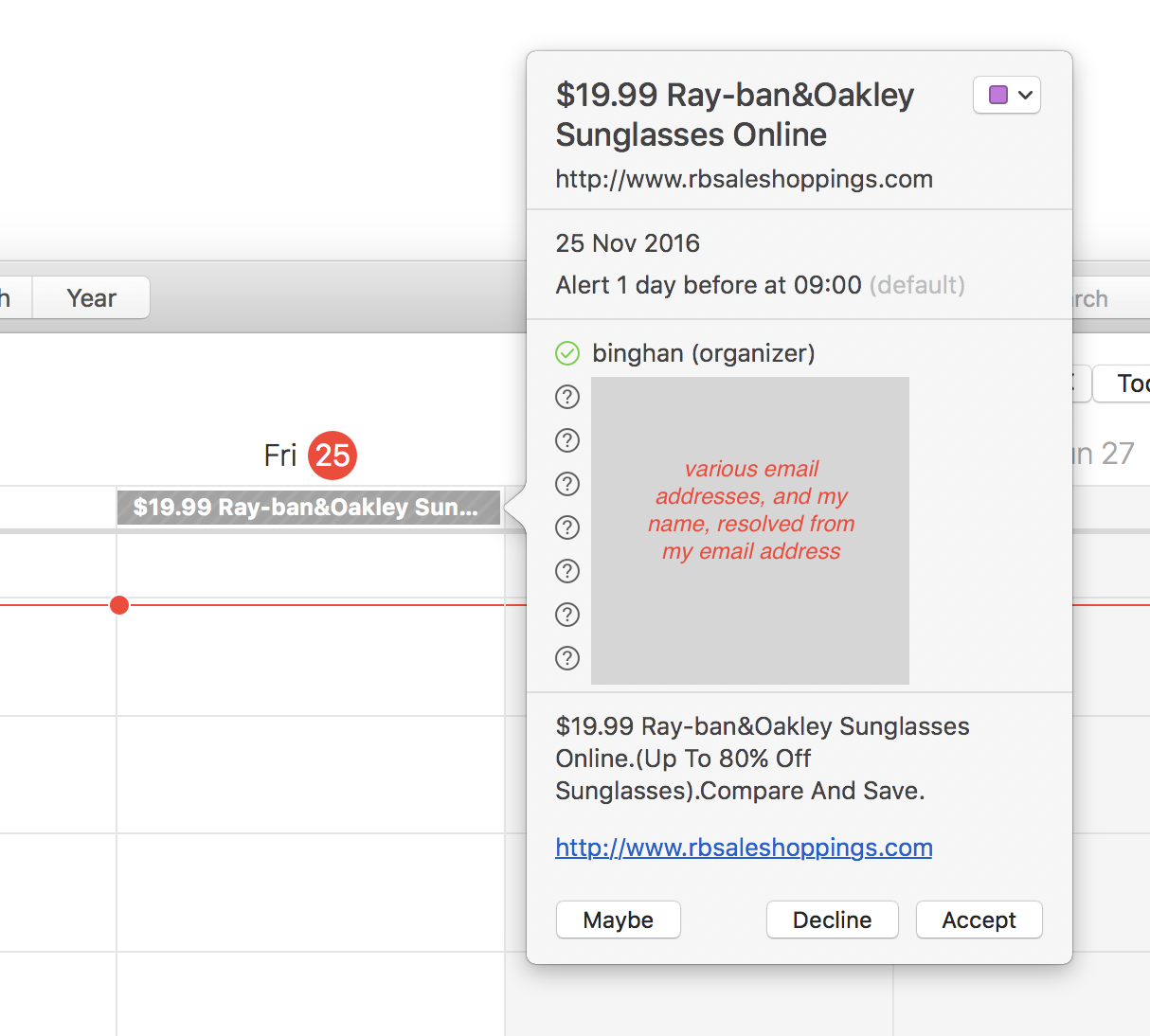1150x1036 pixels.
Task: Select the Ray-ban&Oakley event on Friday
Action: (308, 508)
